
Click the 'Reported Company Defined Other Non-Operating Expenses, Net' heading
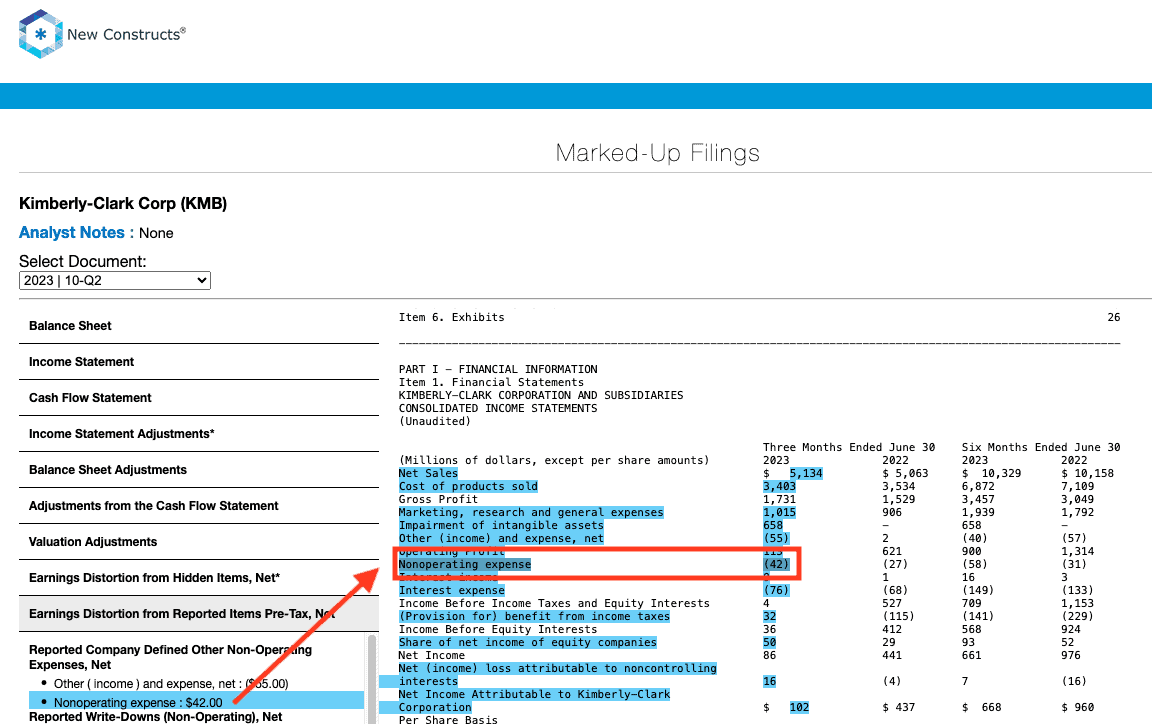170,657
